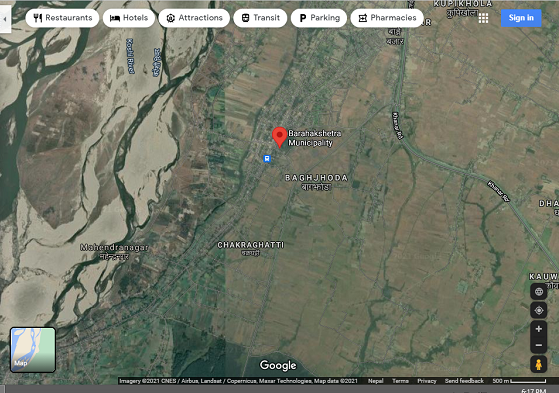Click the Koshi River label
Image resolution: width=559 pixels, height=393 pixels.
pos(130,56)
